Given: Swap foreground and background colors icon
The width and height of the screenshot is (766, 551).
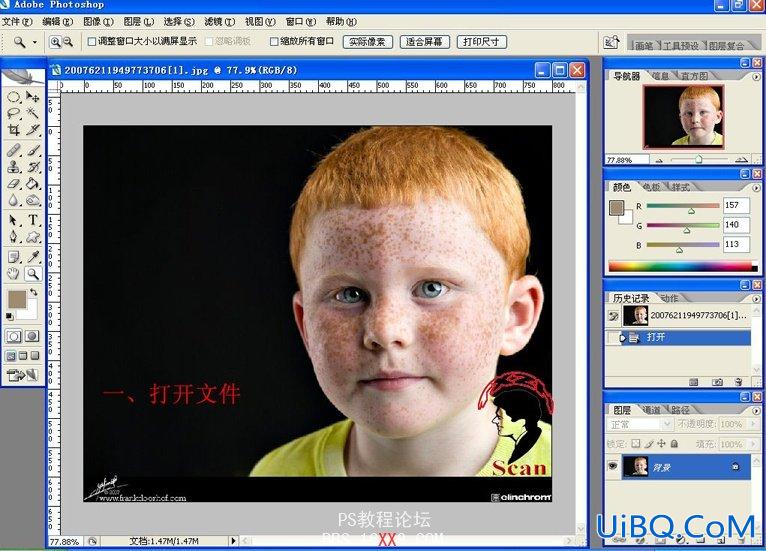Looking at the screenshot, I should pyautogui.click(x=34, y=292).
